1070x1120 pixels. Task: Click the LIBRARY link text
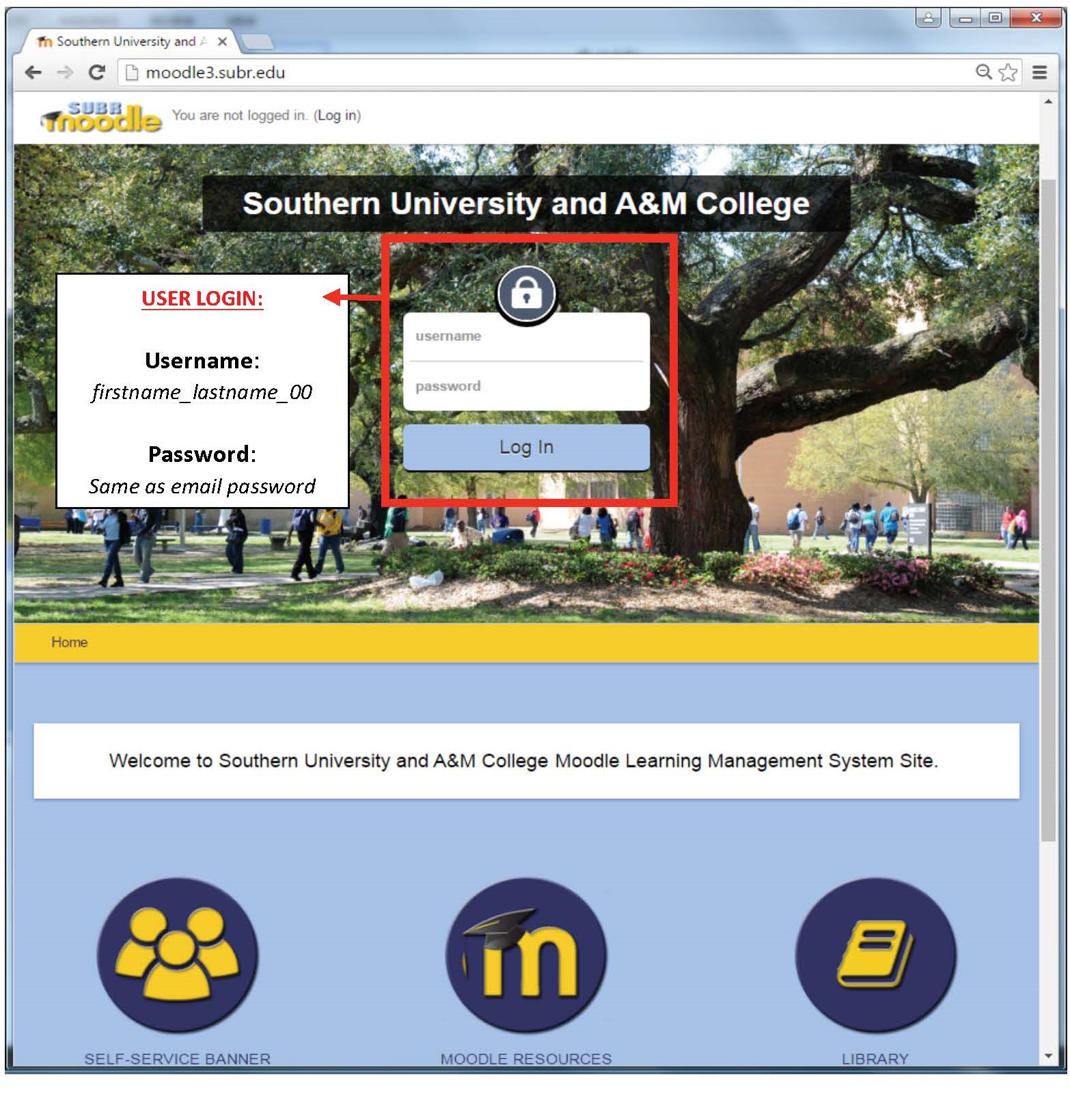[x=875, y=1058]
